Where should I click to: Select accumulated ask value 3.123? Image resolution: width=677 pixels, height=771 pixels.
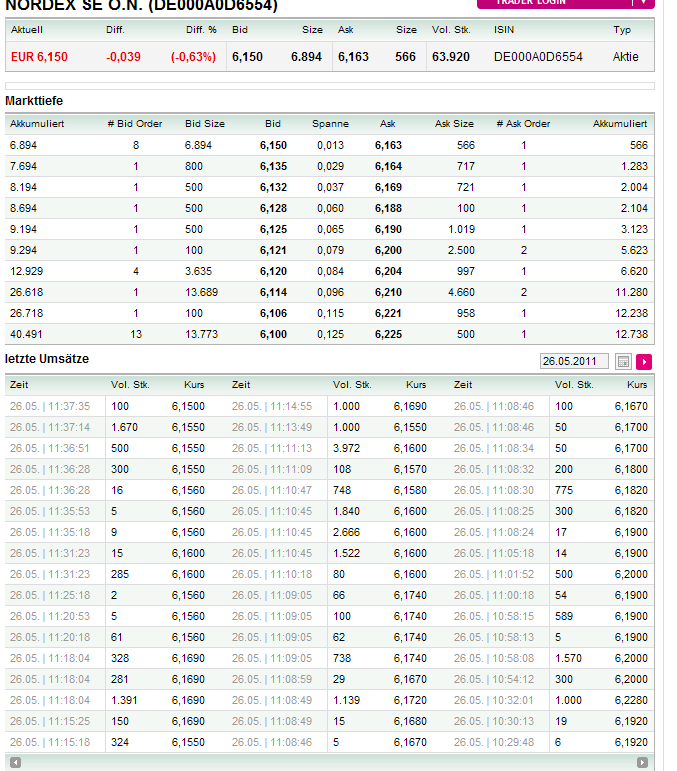(634, 230)
